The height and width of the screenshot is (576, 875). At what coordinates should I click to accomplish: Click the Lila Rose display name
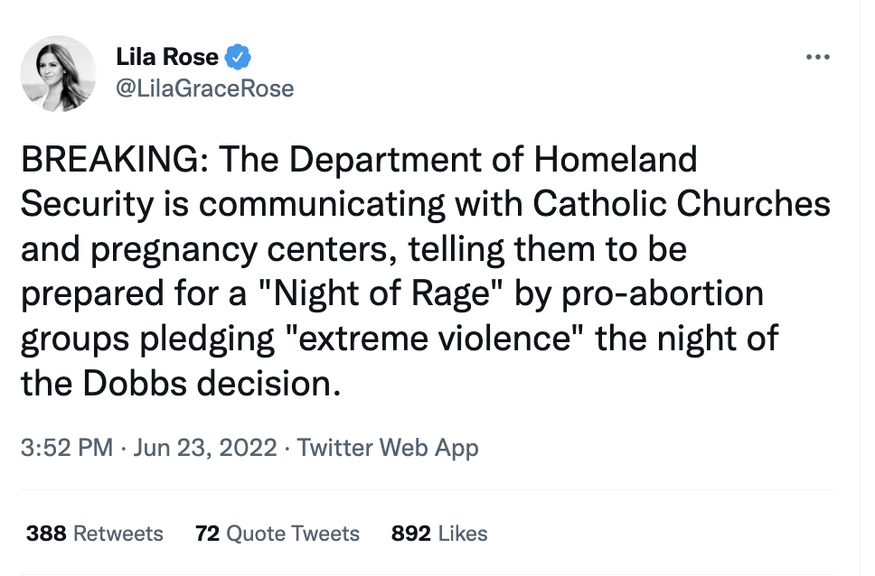pyautogui.click(x=167, y=57)
